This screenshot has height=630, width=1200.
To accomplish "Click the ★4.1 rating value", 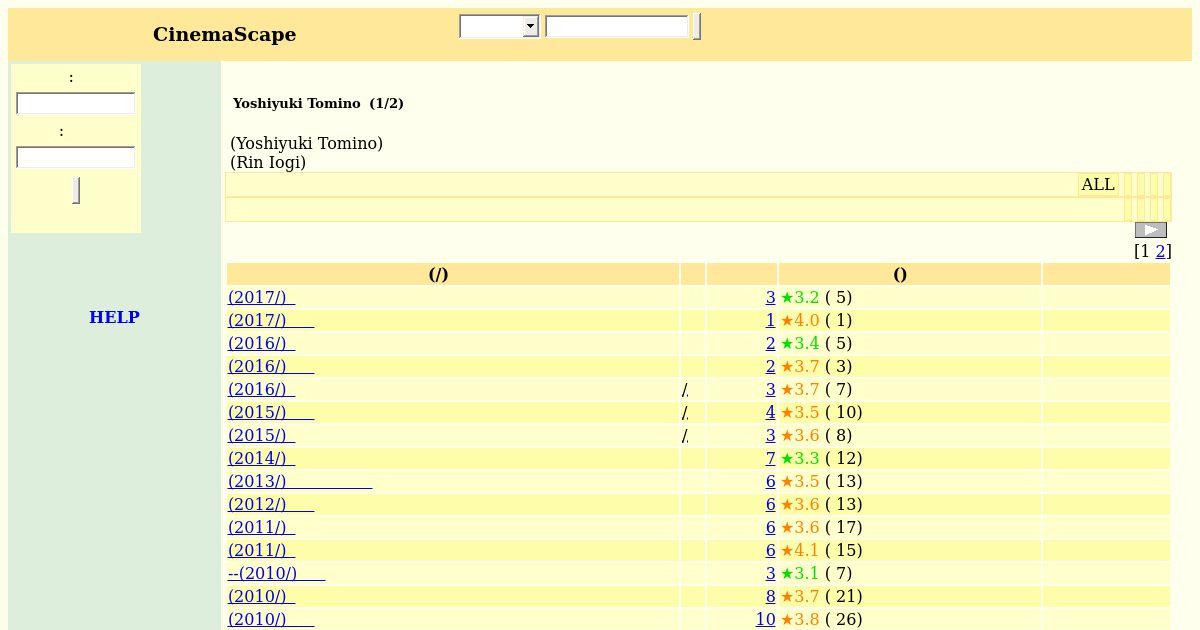I will click(800, 550).
